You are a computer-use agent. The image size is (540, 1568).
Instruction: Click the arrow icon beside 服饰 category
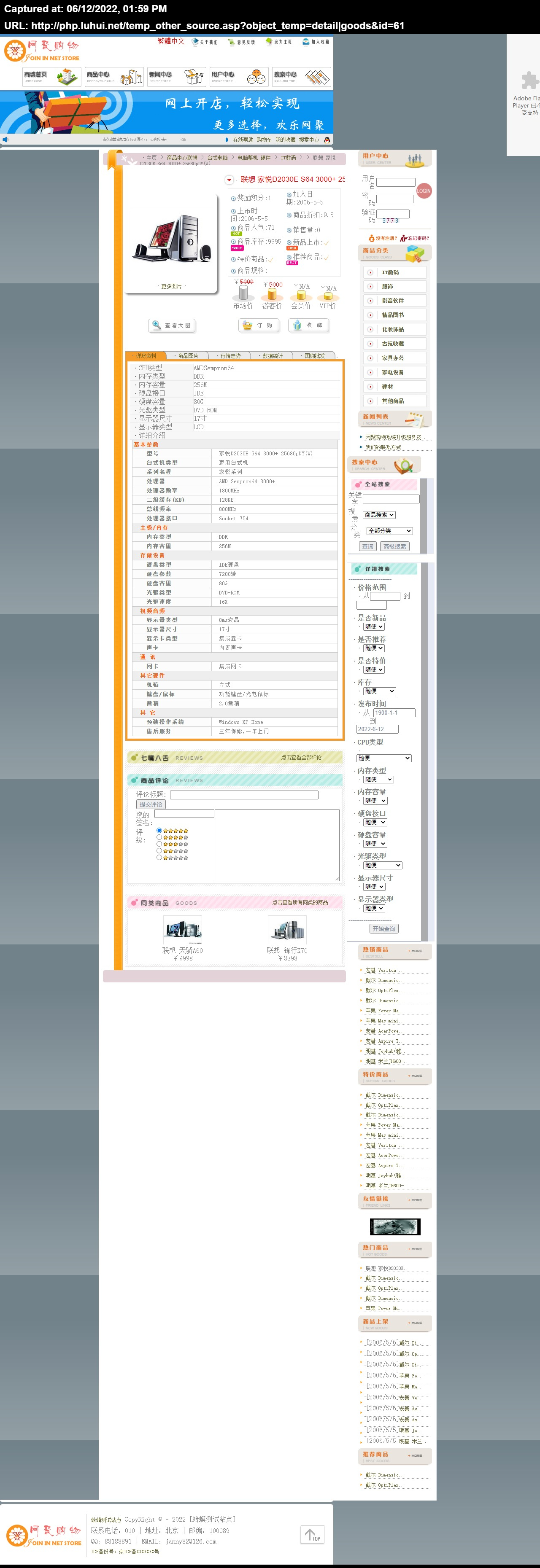tap(370, 286)
